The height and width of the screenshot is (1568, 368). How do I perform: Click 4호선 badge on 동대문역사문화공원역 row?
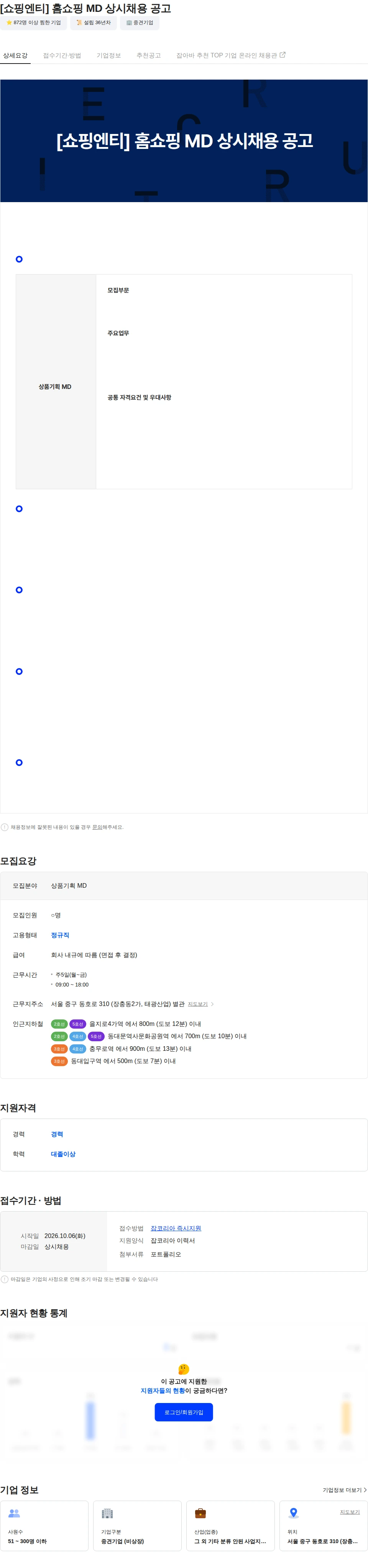[x=77, y=1036]
